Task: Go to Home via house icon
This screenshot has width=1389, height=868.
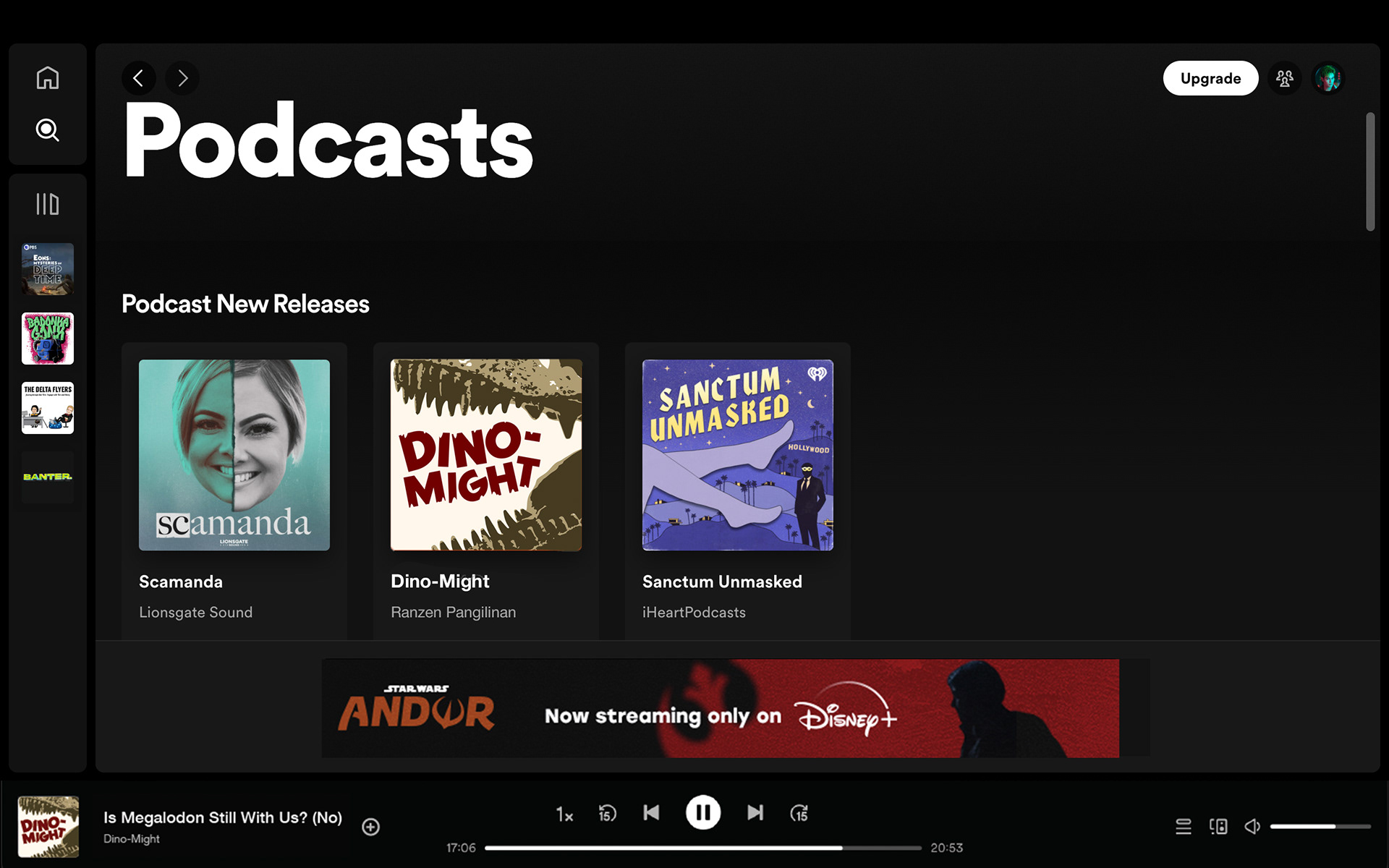Action: (x=48, y=78)
